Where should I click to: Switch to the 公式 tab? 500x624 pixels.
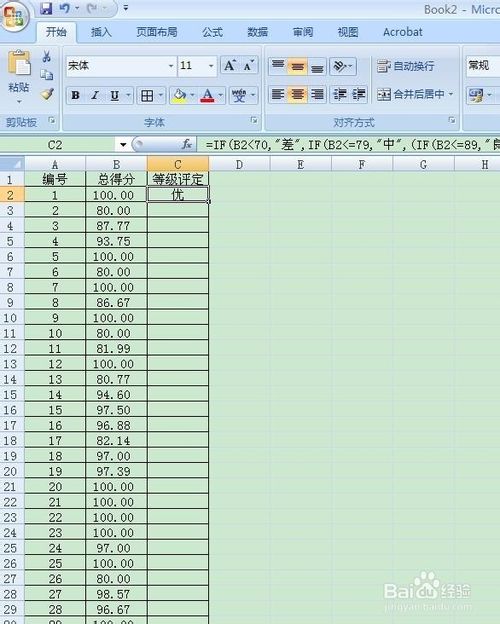(x=212, y=32)
